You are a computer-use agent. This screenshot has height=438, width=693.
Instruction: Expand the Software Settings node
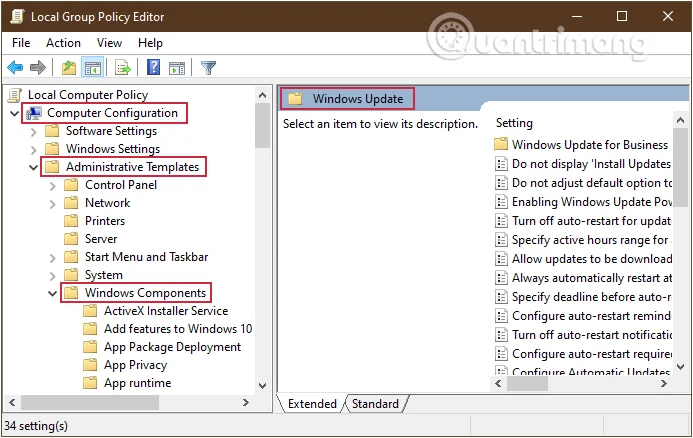34,132
